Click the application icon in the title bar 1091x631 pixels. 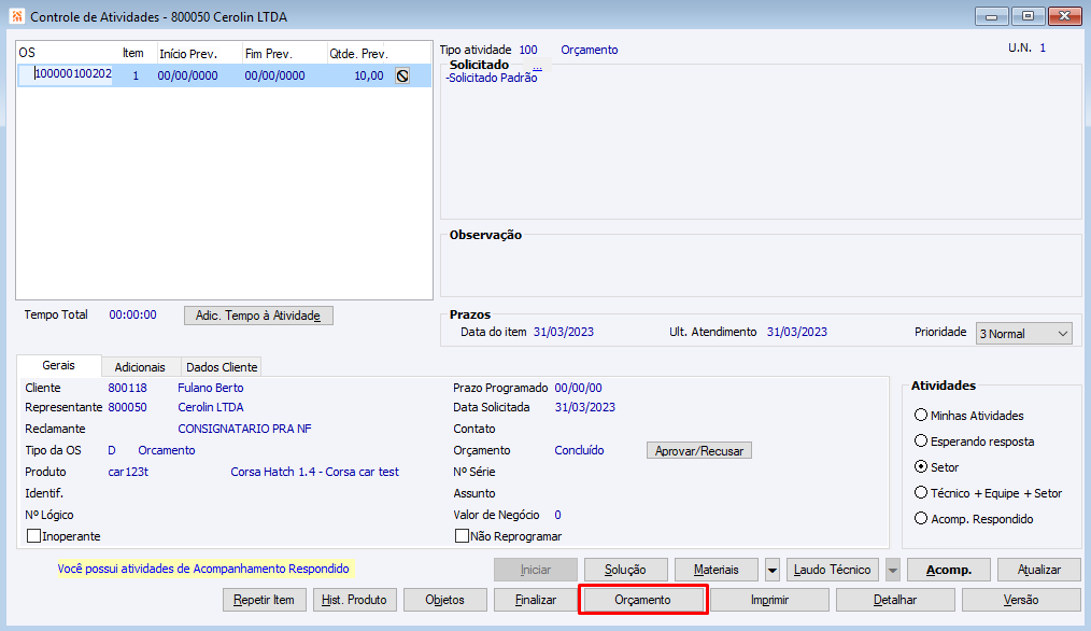(x=17, y=17)
